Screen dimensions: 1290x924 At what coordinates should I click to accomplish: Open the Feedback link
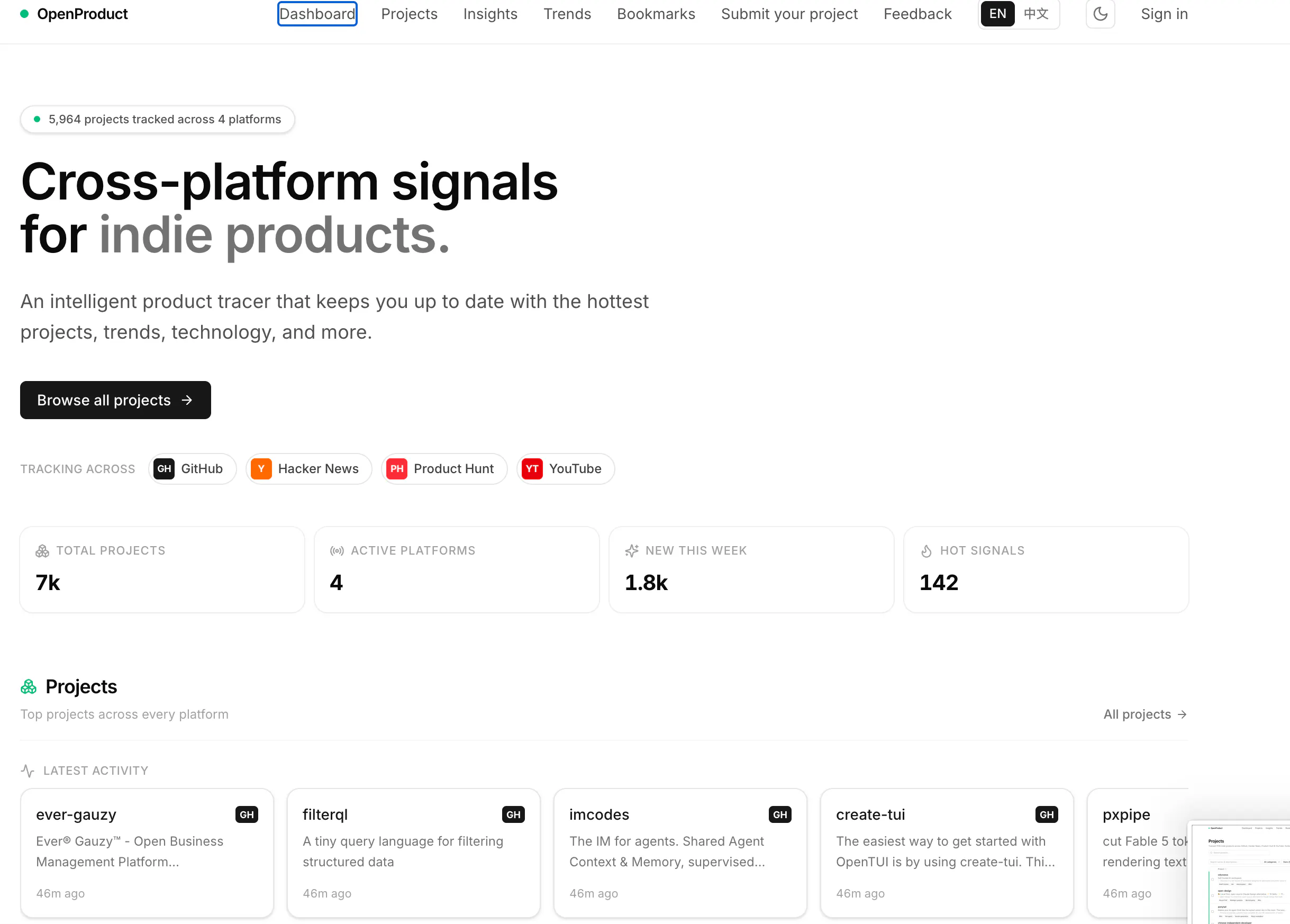click(917, 14)
